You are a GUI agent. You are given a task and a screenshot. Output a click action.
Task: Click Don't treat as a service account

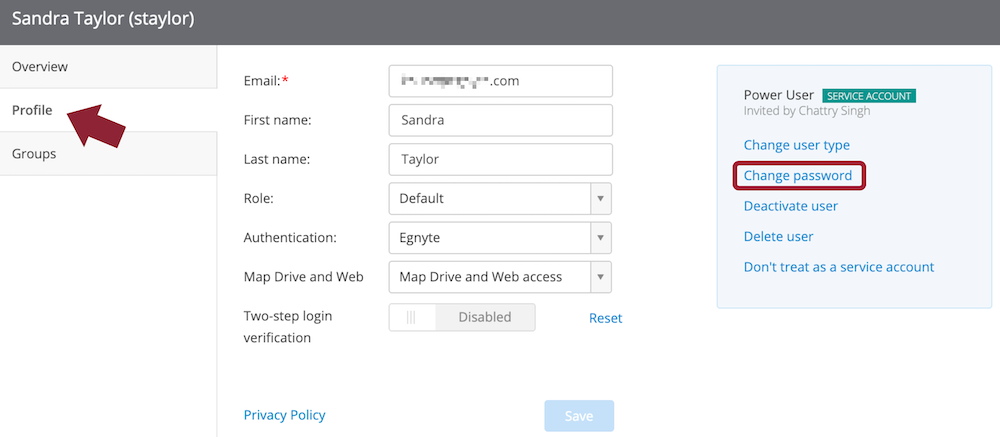coord(838,267)
